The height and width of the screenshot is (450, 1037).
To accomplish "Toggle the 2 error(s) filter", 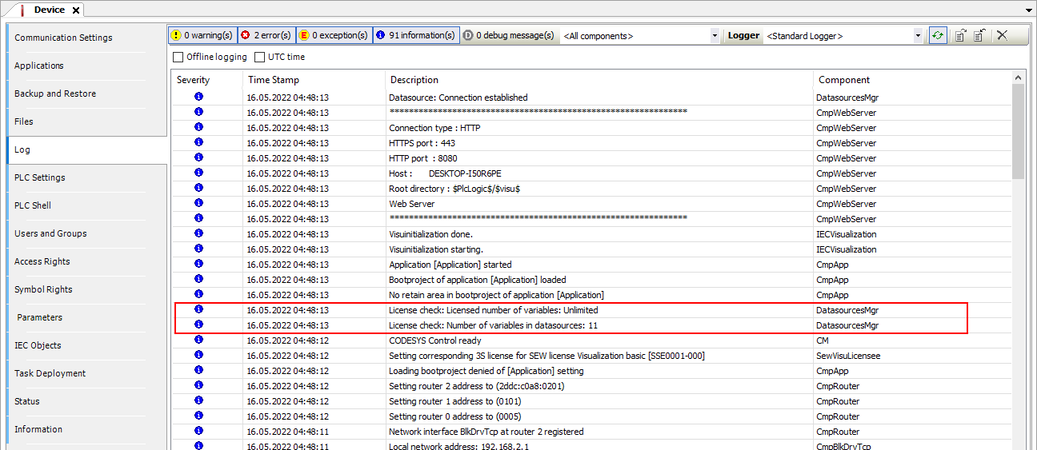I will point(268,35).
